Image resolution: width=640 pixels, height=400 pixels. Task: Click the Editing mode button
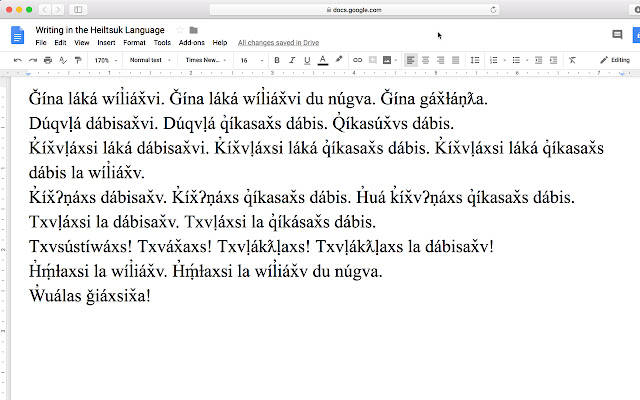(615, 60)
